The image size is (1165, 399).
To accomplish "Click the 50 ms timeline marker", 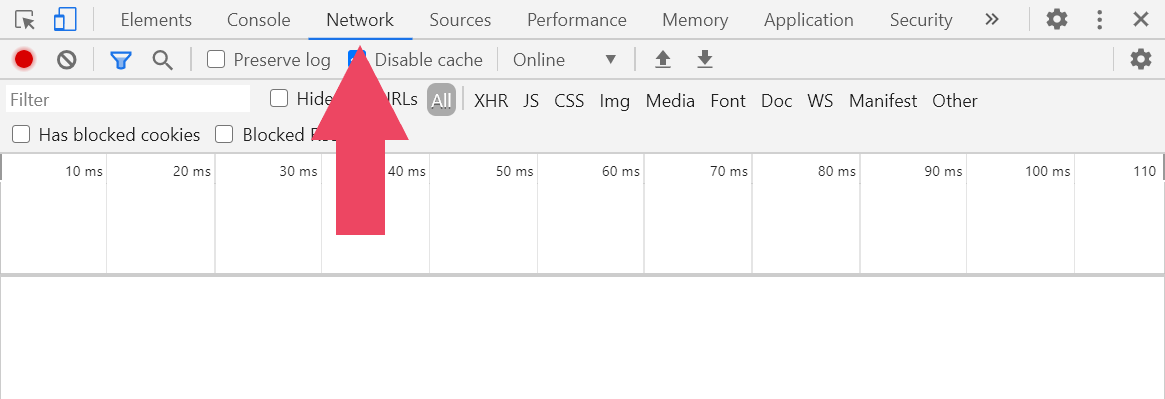I will (515, 172).
